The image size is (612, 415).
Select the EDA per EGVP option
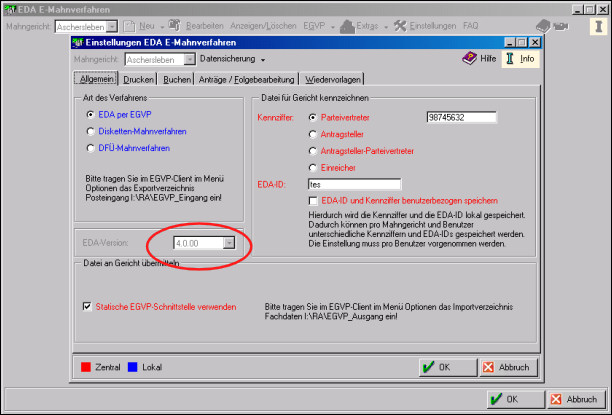pyautogui.click(x=91, y=116)
